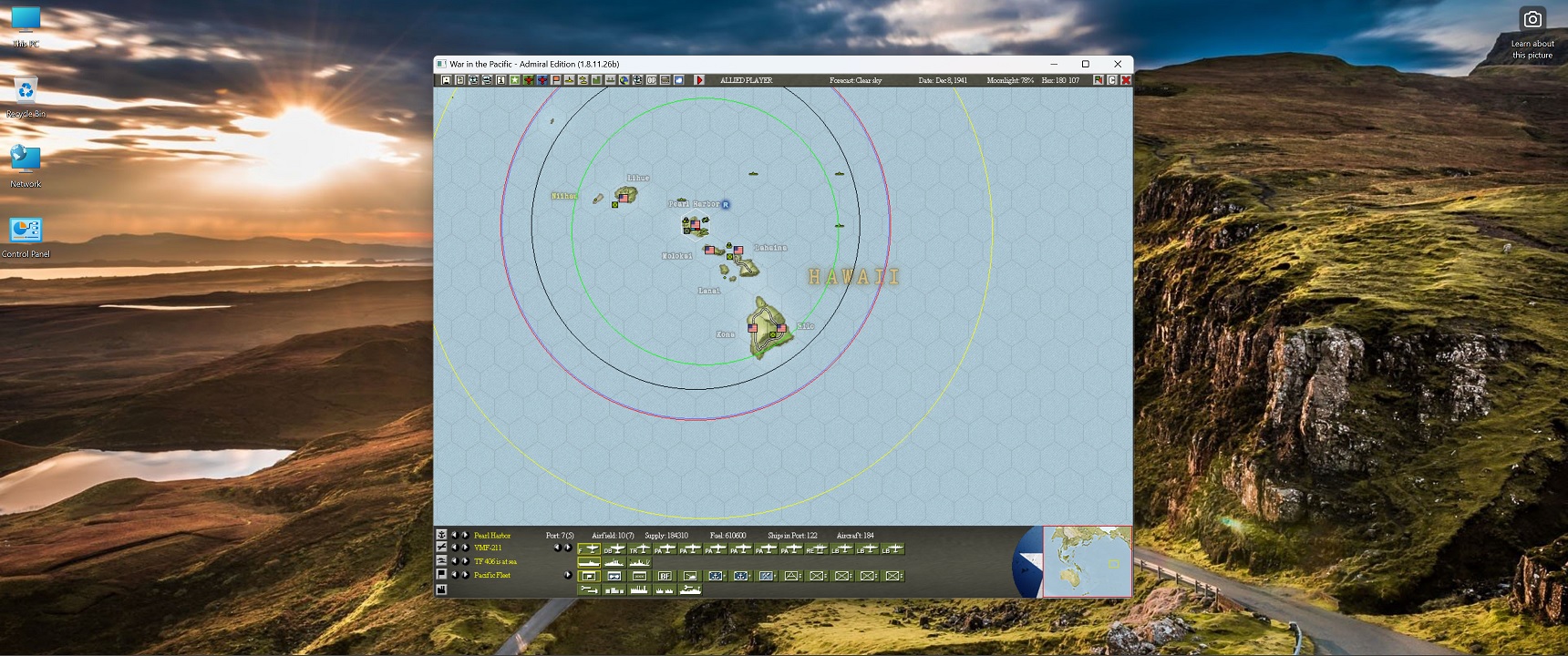Click the 'Pearl Harbor' base name link
1568x656 pixels.
tap(492, 536)
